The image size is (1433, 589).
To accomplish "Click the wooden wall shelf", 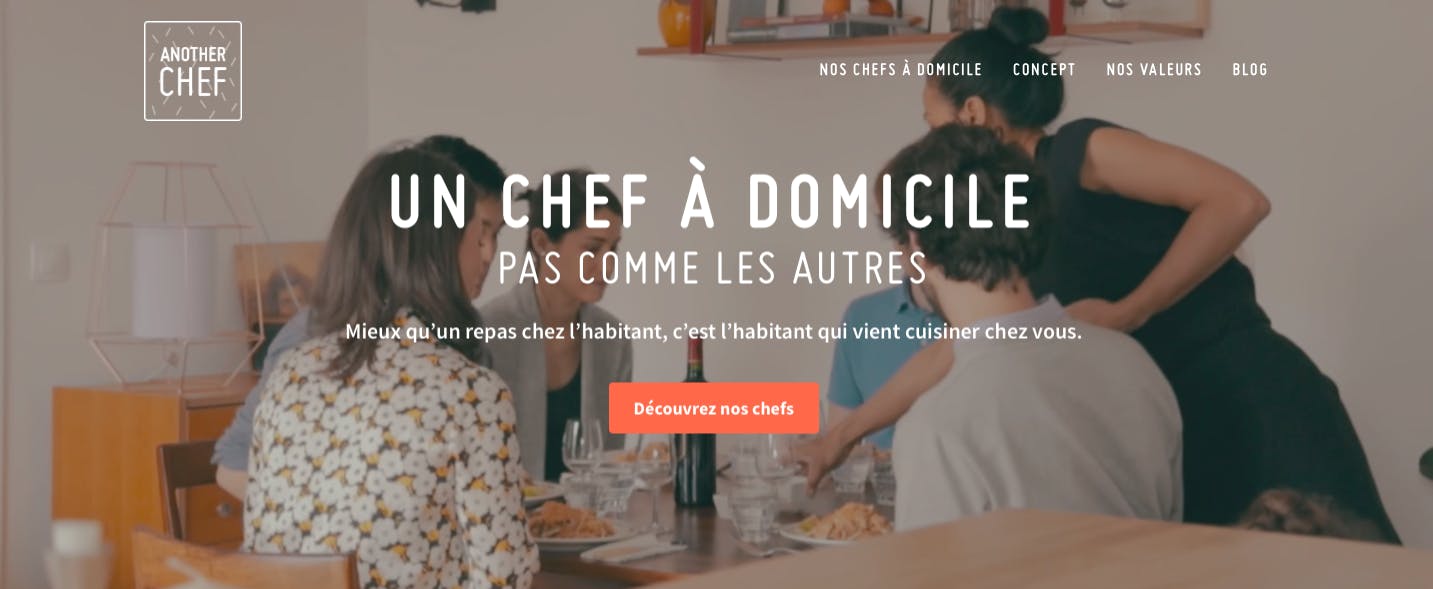I will click(920, 38).
